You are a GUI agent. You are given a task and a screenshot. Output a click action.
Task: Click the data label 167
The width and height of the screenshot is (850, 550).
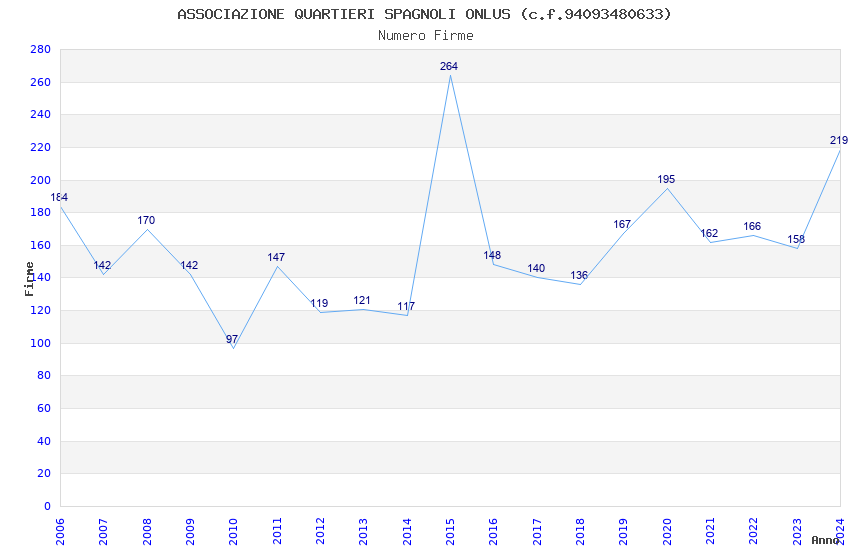click(622, 224)
